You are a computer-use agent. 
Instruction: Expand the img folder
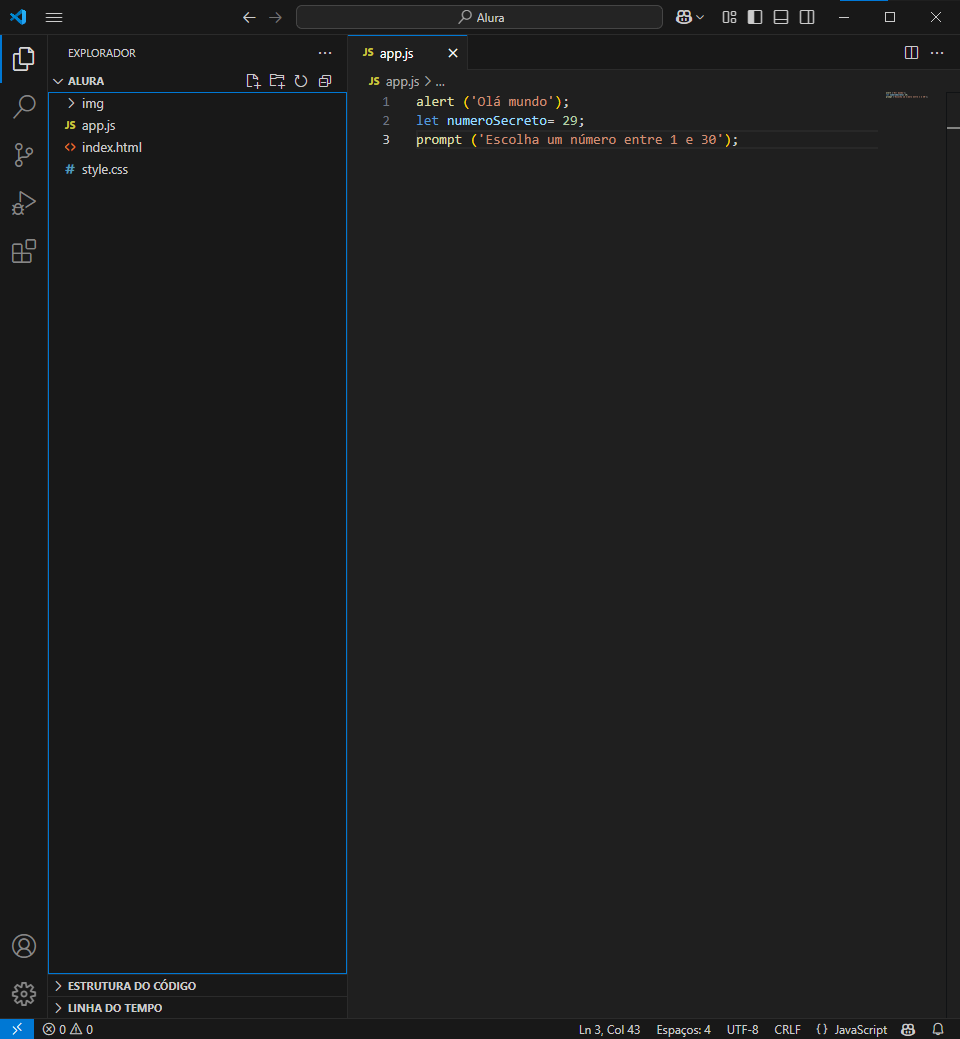(197, 103)
